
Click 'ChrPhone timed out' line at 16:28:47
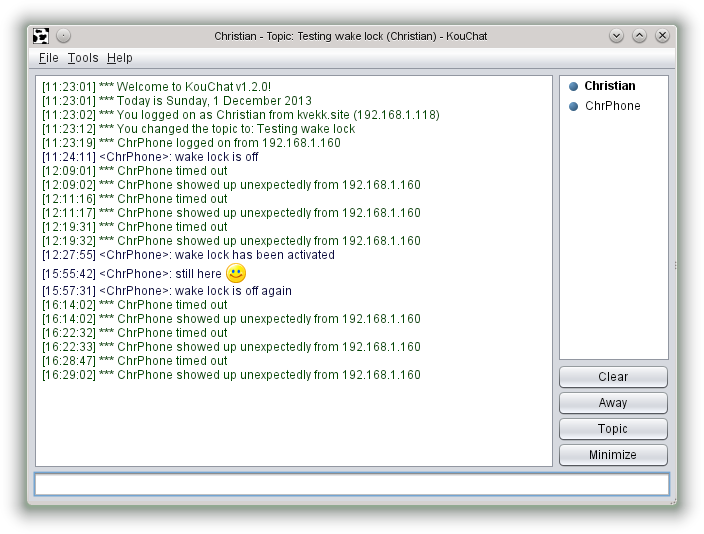[135, 361]
